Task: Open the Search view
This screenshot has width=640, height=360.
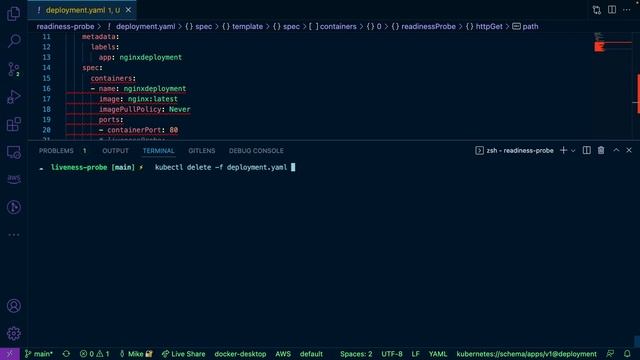Action: coord(13,40)
